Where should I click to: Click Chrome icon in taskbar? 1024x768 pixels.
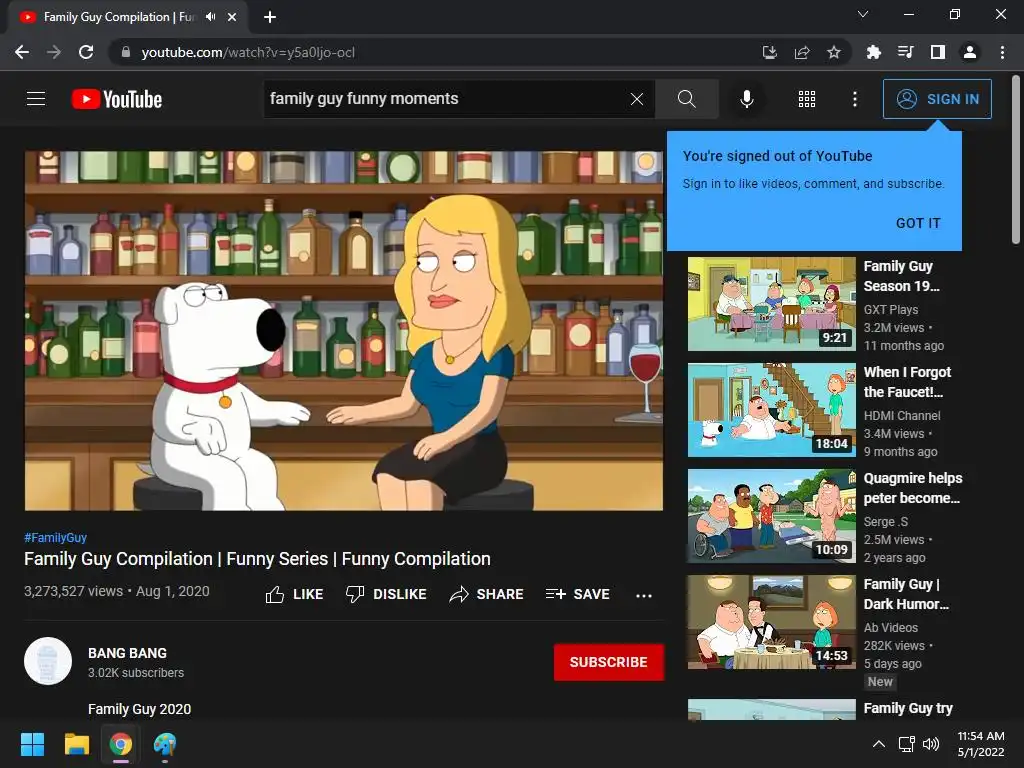120,744
